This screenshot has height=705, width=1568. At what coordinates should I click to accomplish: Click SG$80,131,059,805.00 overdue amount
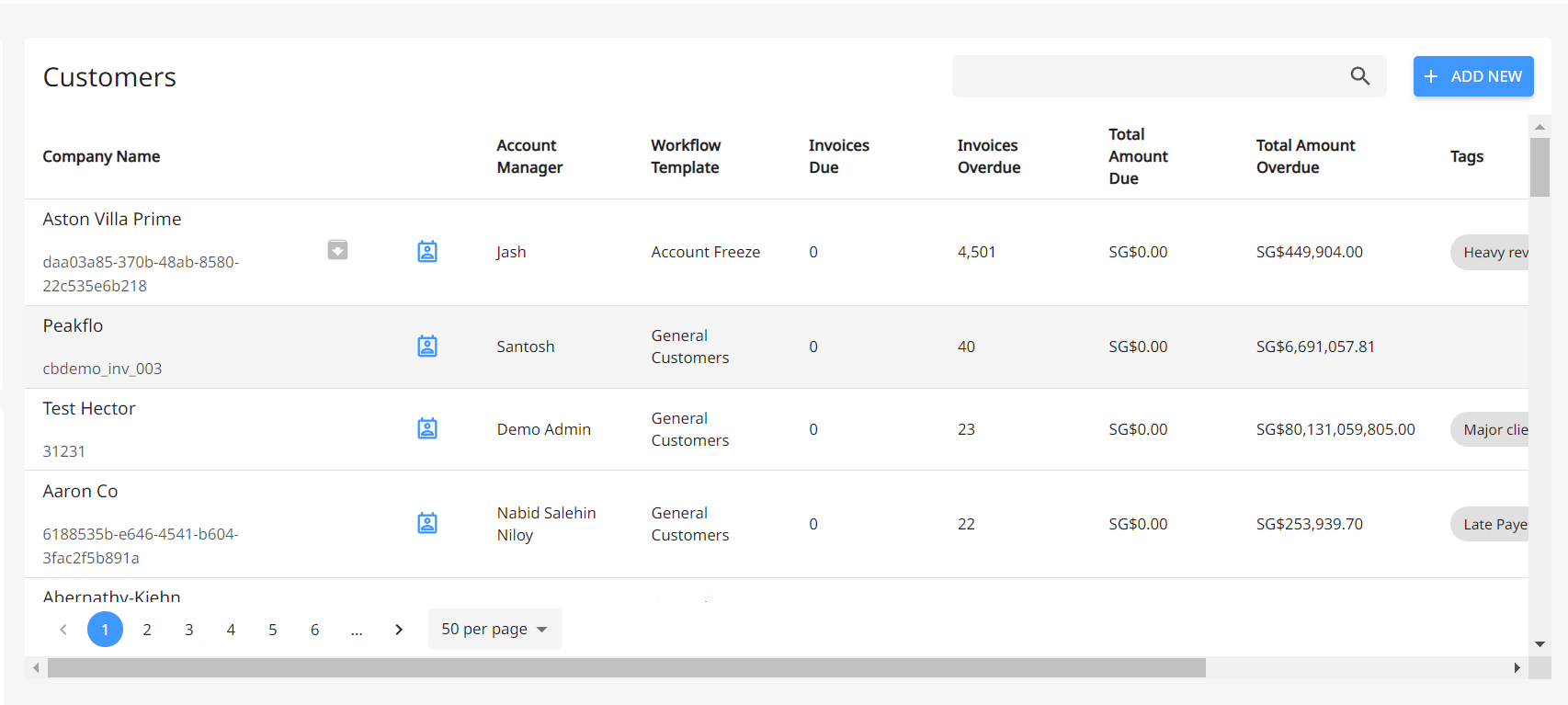pos(1335,429)
